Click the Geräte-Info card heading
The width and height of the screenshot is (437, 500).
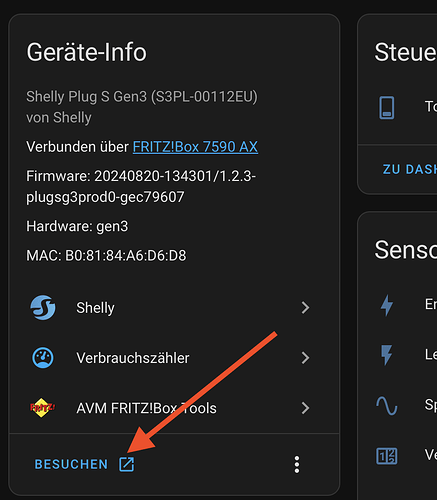pyautogui.click(x=86, y=52)
